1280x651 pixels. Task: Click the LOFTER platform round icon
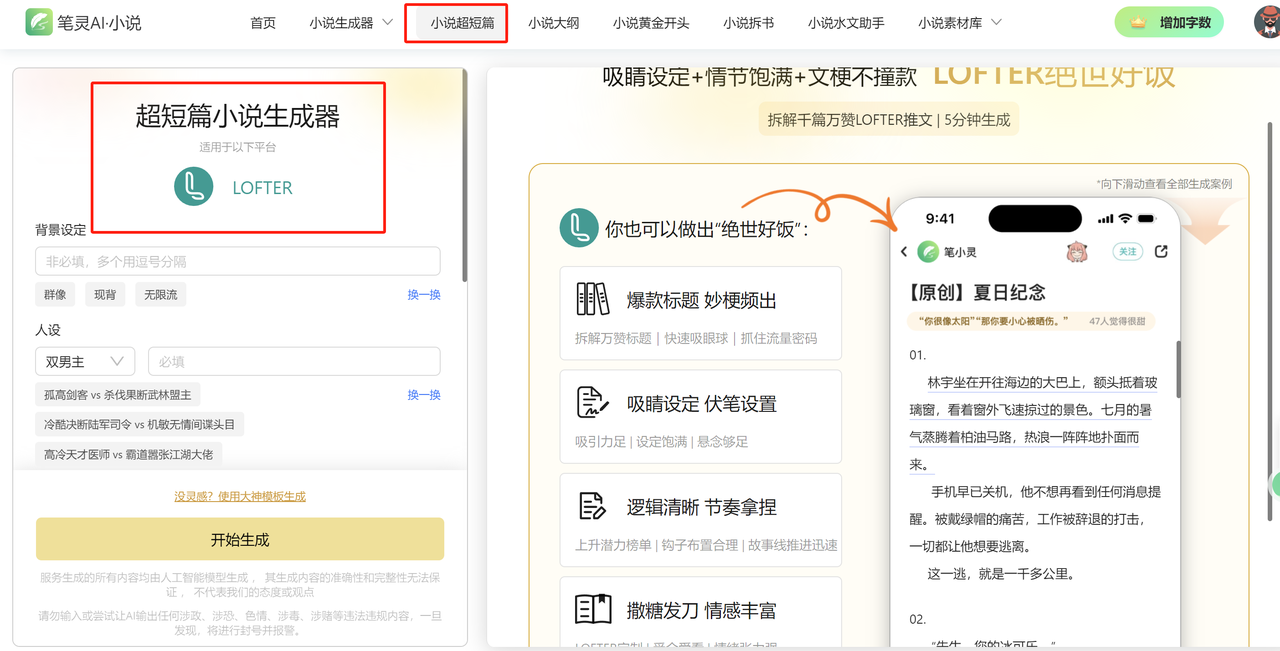tap(193, 187)
